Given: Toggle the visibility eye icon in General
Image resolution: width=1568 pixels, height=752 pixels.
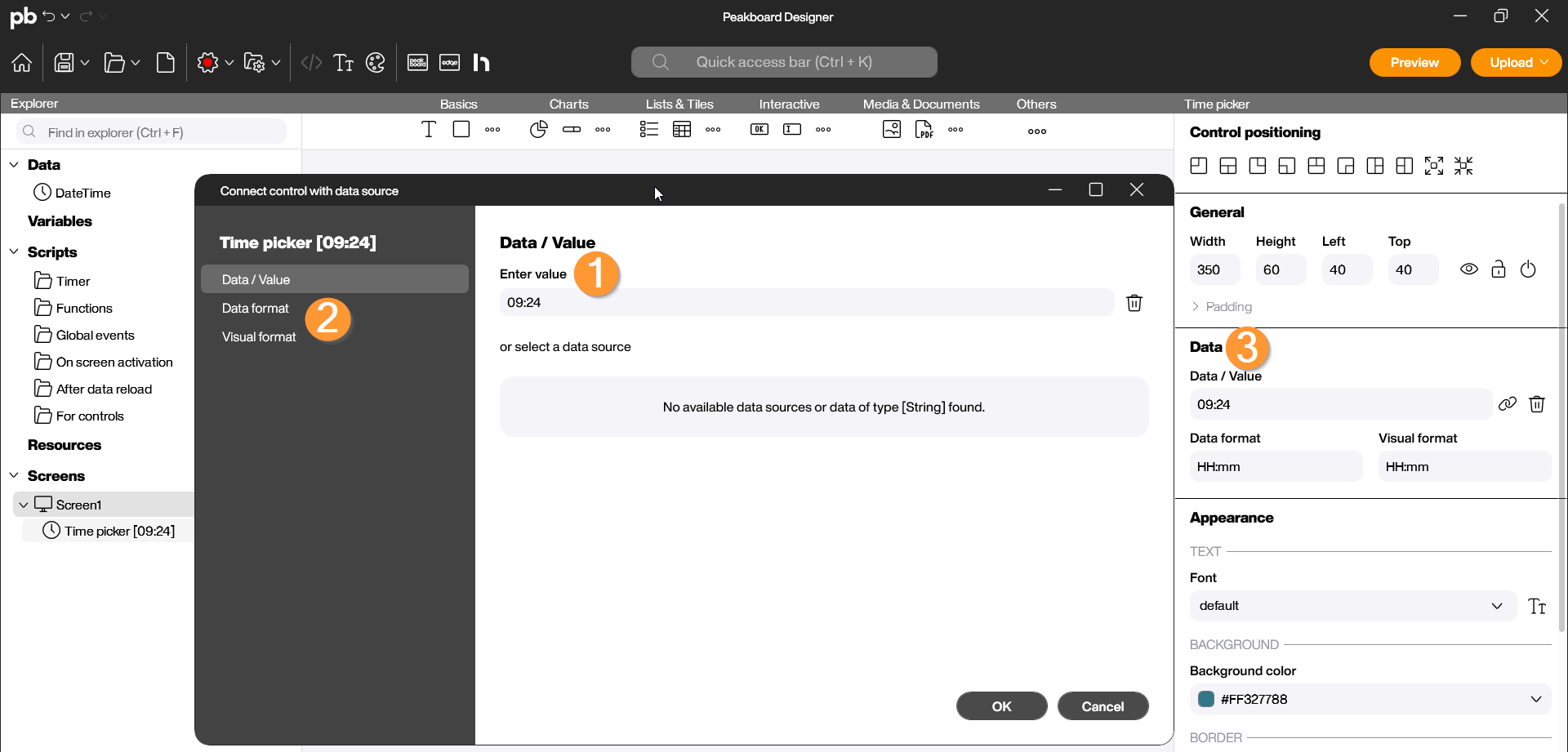Looking at the screenshot, I should point(1469,269).
